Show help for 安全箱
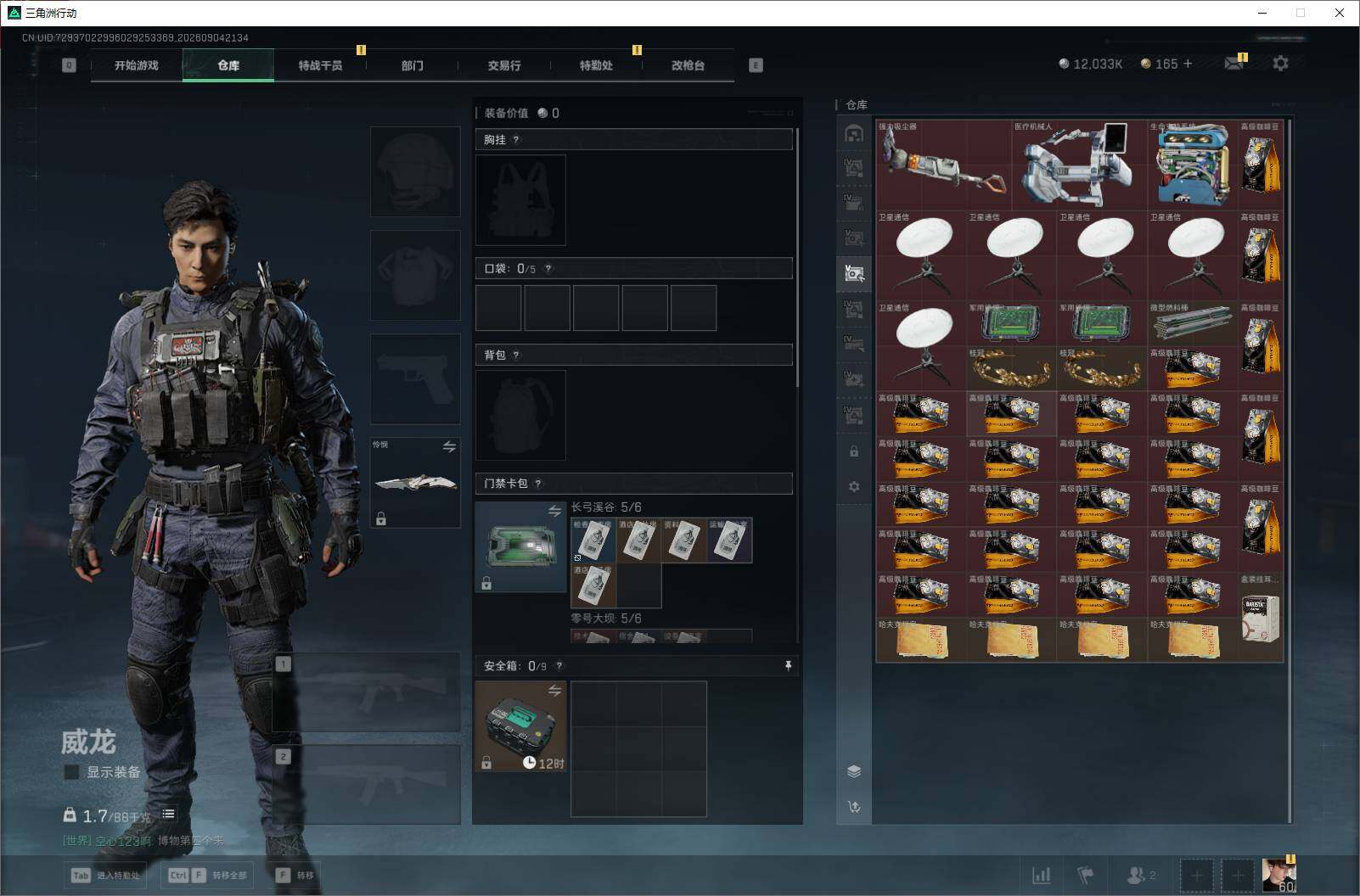The image size is (1360, 896). point(559,666)
